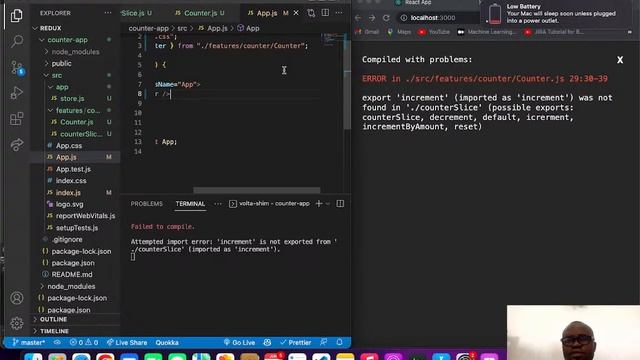The image size is (640, 360).
Task: Select the App.js editor tab
Action: 267,13
